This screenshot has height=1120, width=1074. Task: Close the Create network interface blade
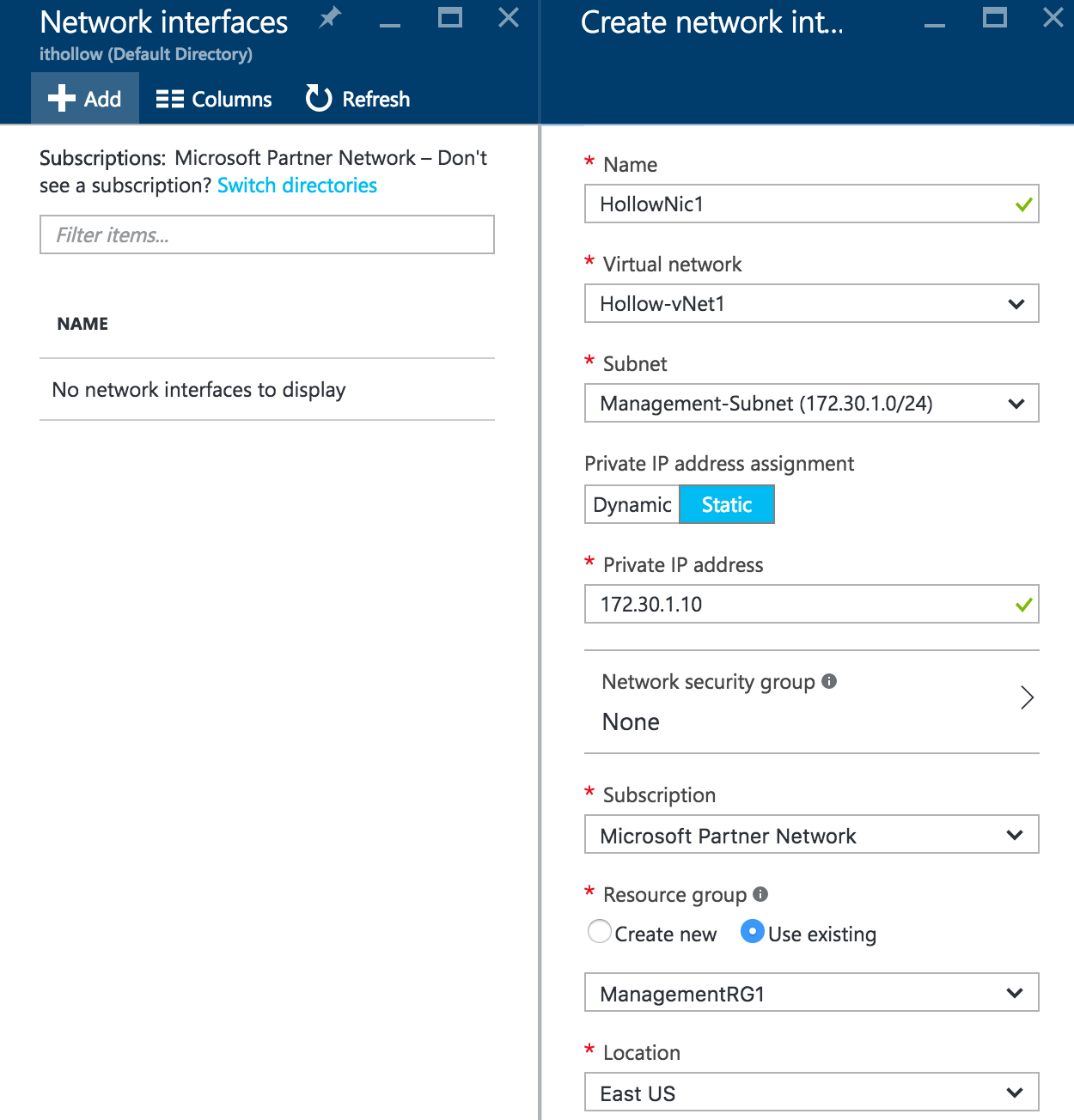1053,18
